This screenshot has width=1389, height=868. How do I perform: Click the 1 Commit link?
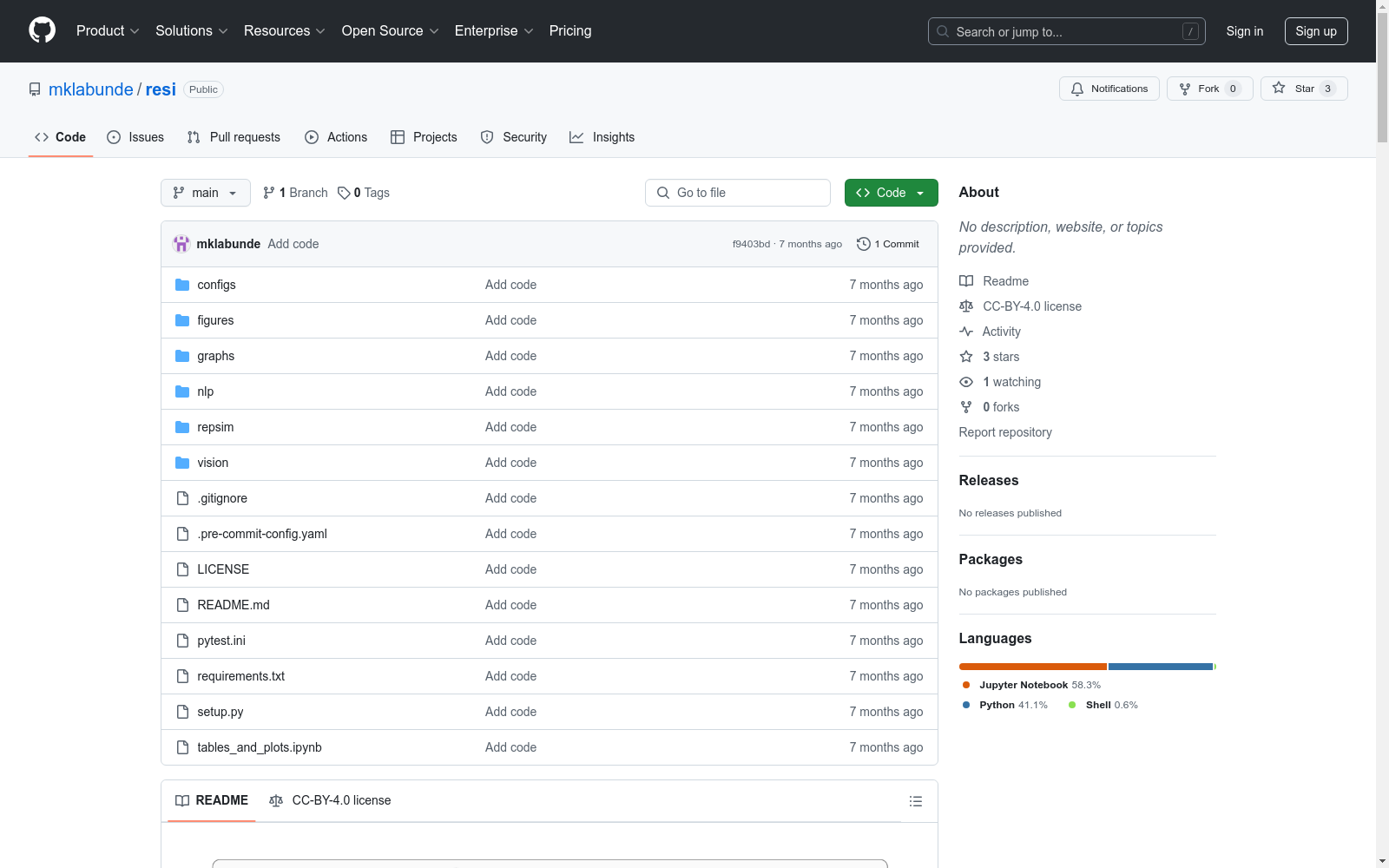tap(888, 244)
